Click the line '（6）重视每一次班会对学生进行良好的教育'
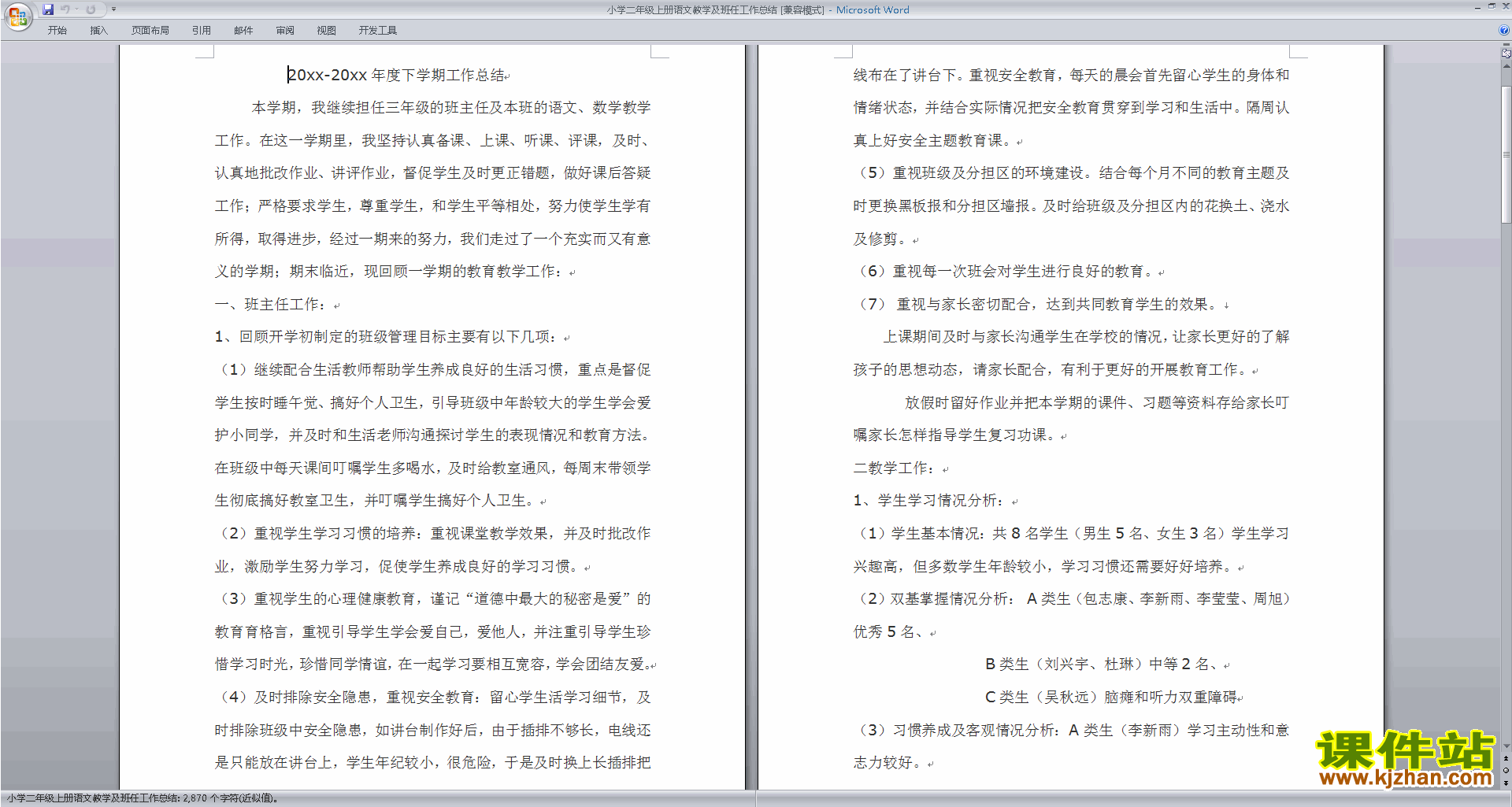The image size is (1512, 807). click(x=1004, y=272)
